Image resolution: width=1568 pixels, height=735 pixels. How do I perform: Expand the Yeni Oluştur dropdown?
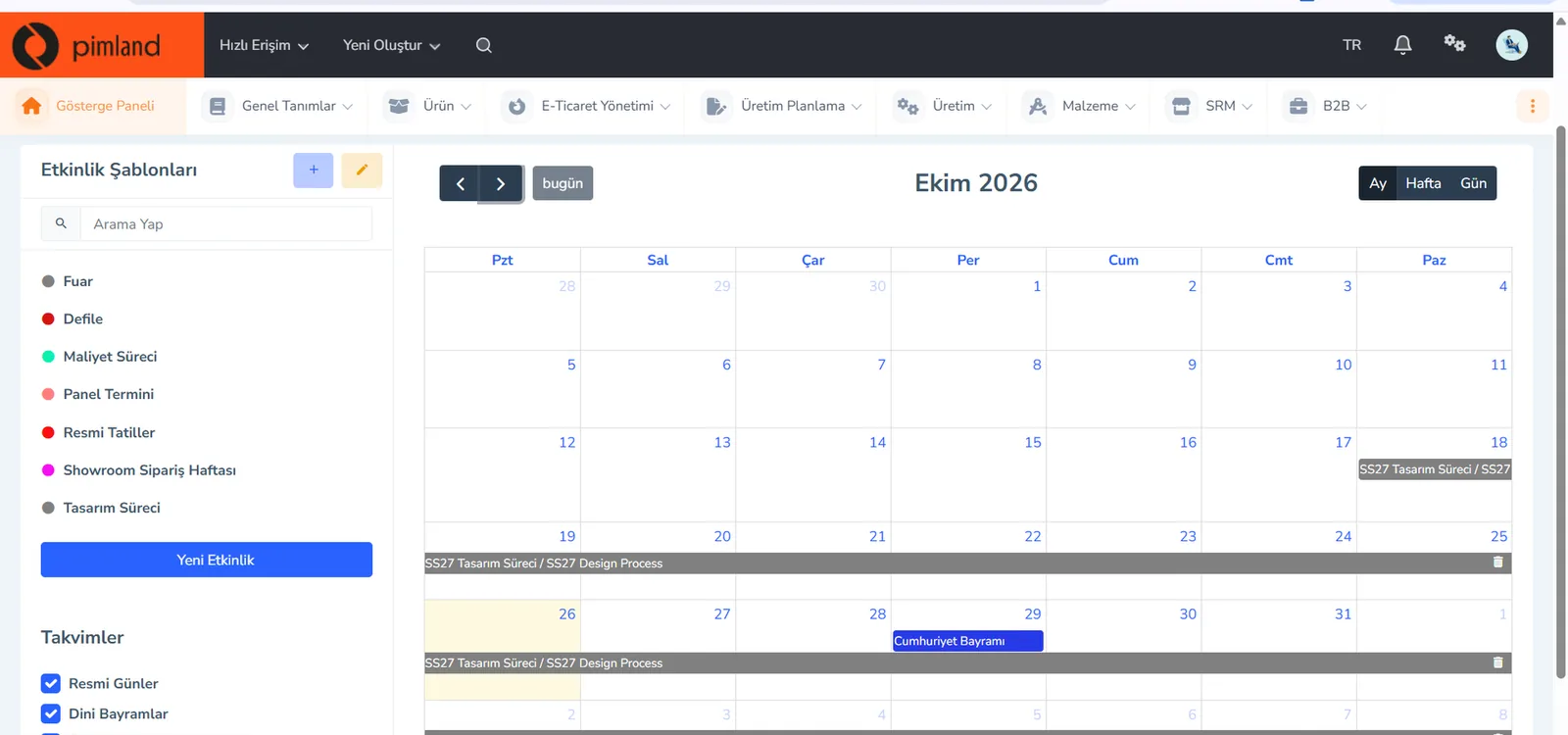point(391,45)
